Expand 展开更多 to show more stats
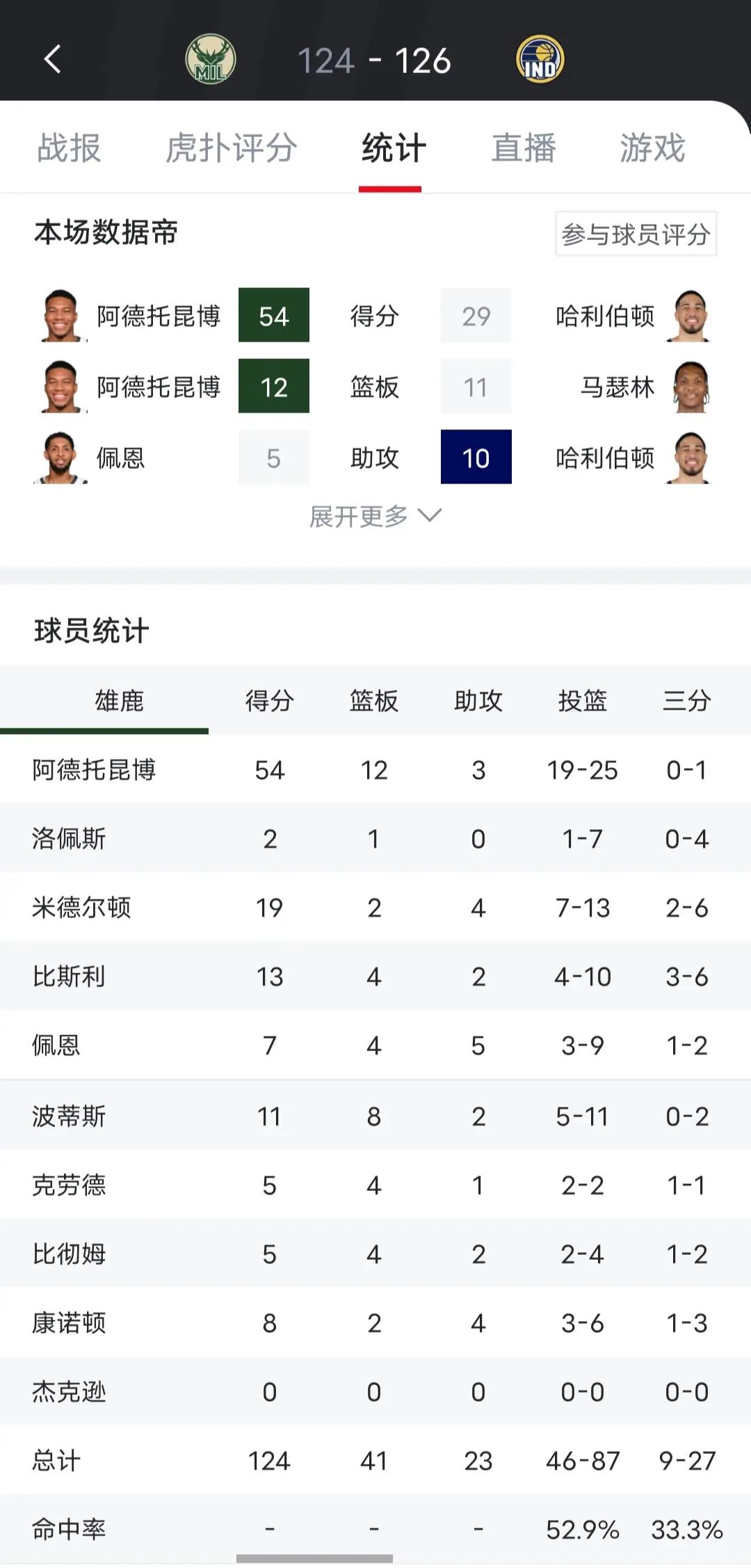Image resolution: width=751 pixels, height=1568 pixels. pos(375,515)
